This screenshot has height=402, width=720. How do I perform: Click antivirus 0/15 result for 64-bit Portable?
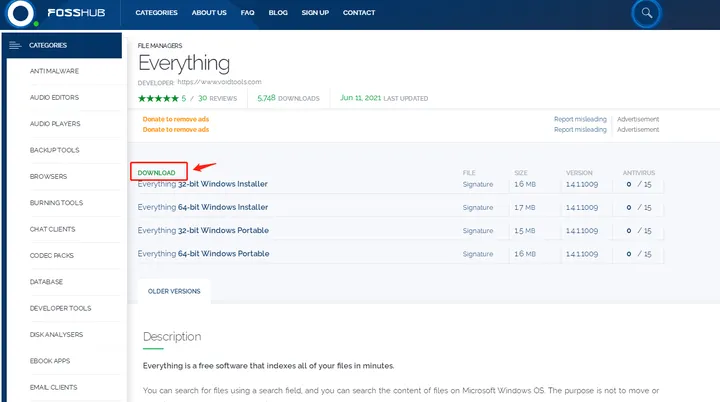639,254
